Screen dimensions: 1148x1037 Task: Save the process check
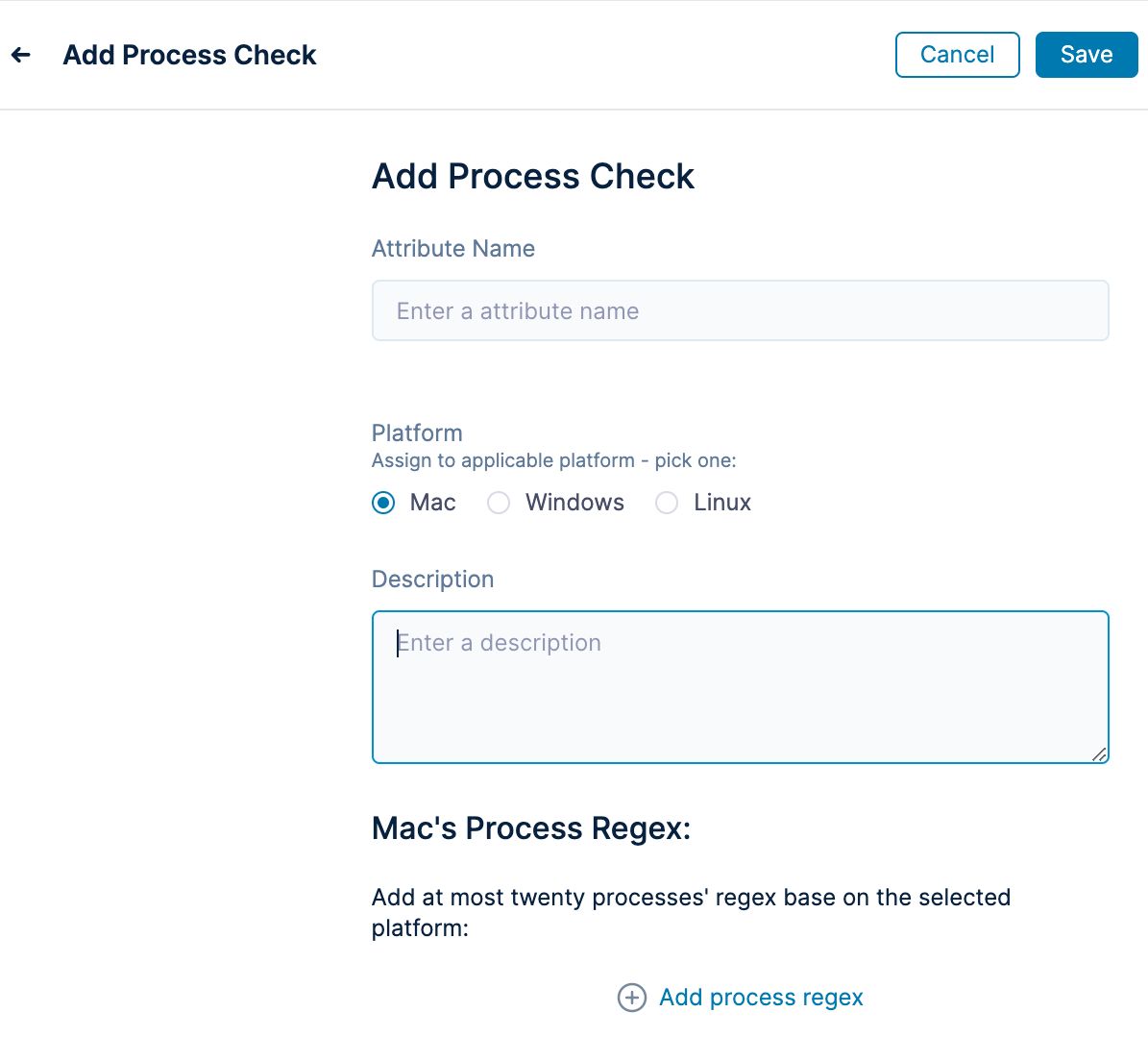(1087, 54)
